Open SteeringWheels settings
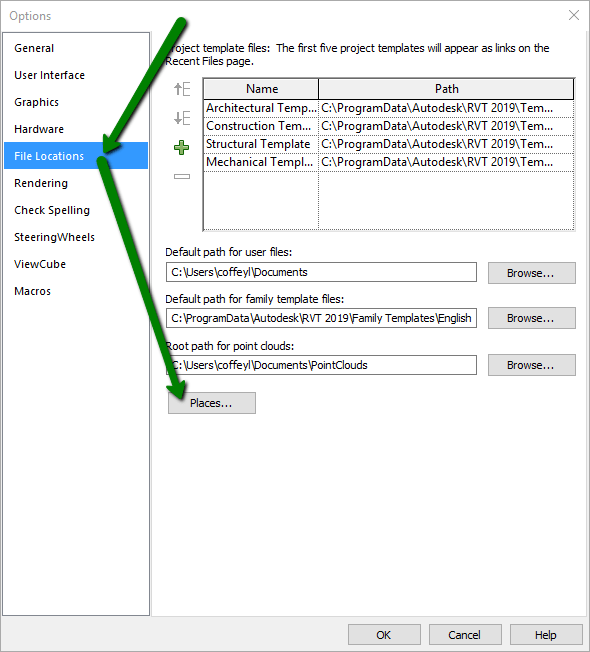 pos(76,237)
